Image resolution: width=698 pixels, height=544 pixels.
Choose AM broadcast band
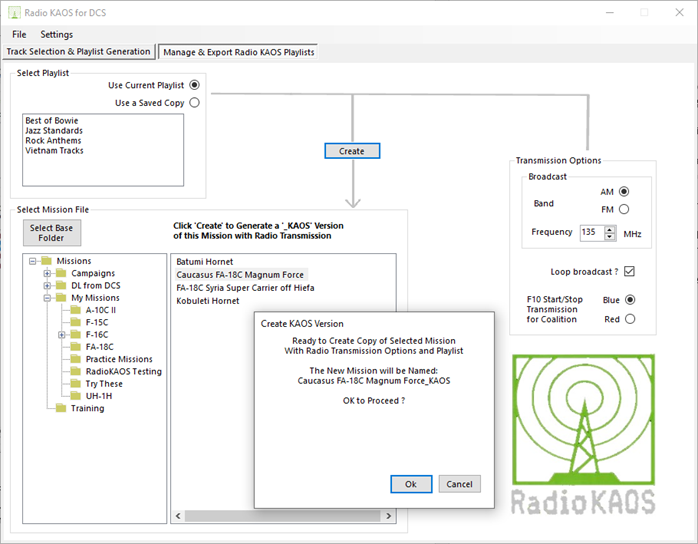point(624,191)
